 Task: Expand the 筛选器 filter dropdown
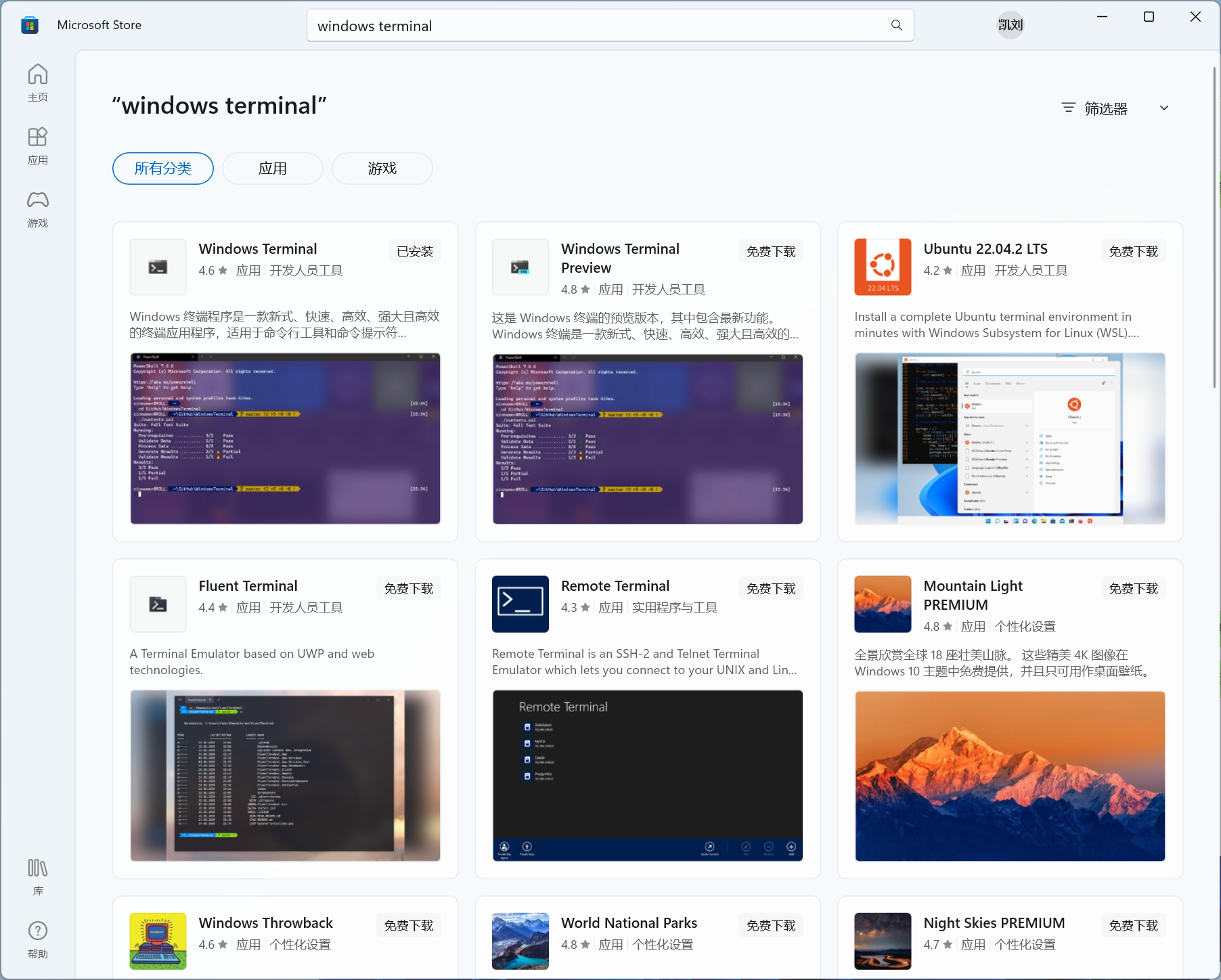click(x=1105, y=108)
